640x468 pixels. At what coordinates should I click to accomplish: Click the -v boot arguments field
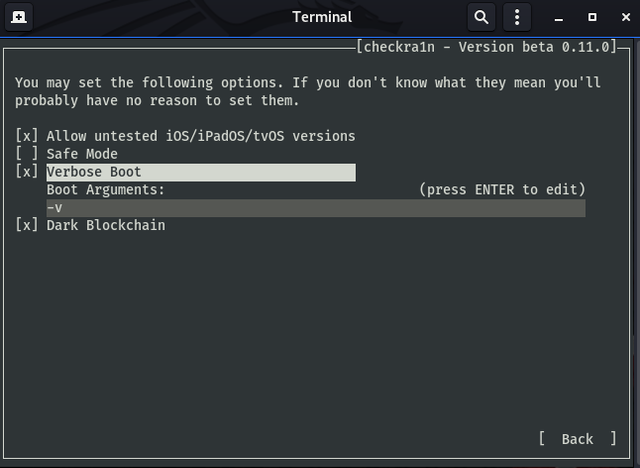(316, 208)
